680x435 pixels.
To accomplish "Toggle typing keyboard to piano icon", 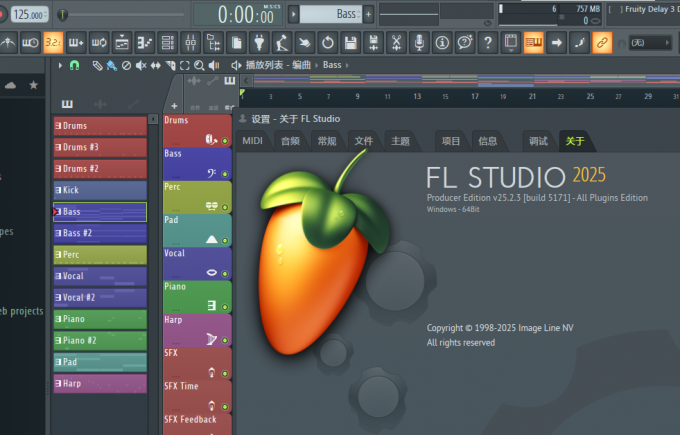I will tap(534, 43).
